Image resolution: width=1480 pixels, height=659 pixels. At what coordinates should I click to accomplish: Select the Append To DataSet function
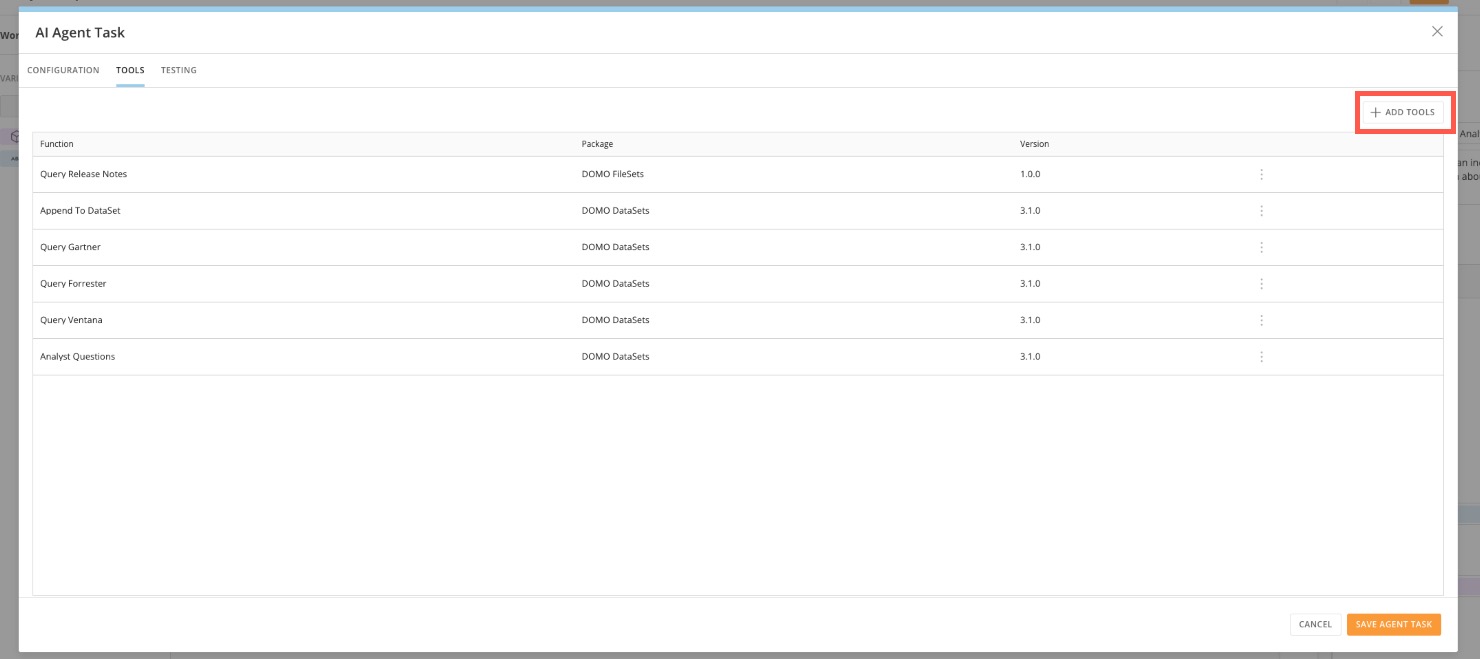[80, 211]
